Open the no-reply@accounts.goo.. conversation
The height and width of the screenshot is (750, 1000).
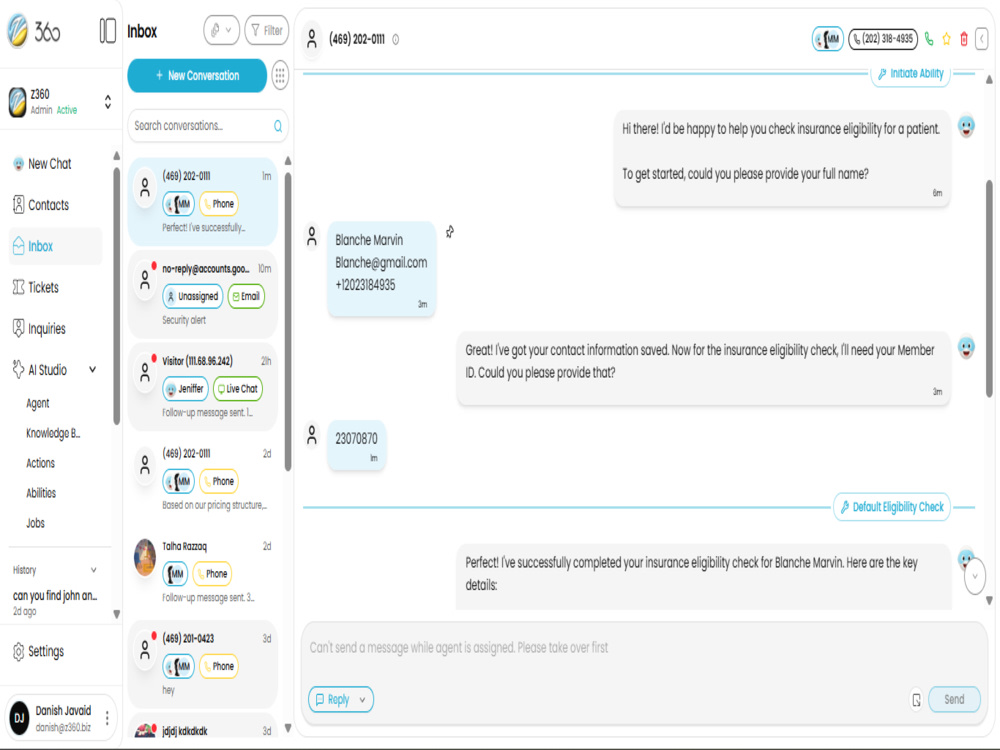point(203,294)
